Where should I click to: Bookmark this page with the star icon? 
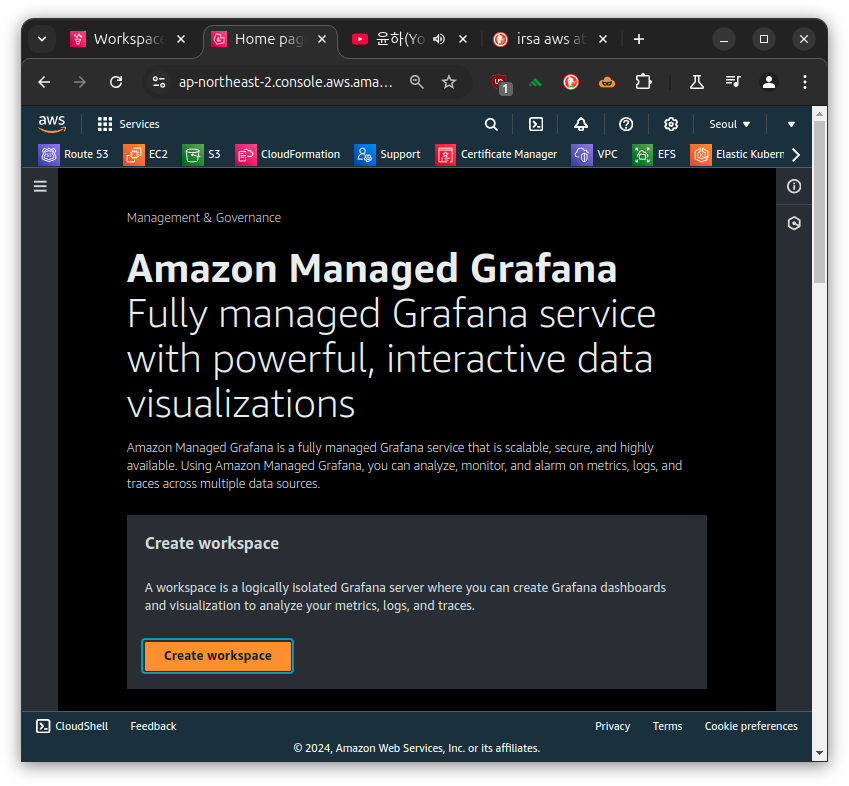[449, 82]
